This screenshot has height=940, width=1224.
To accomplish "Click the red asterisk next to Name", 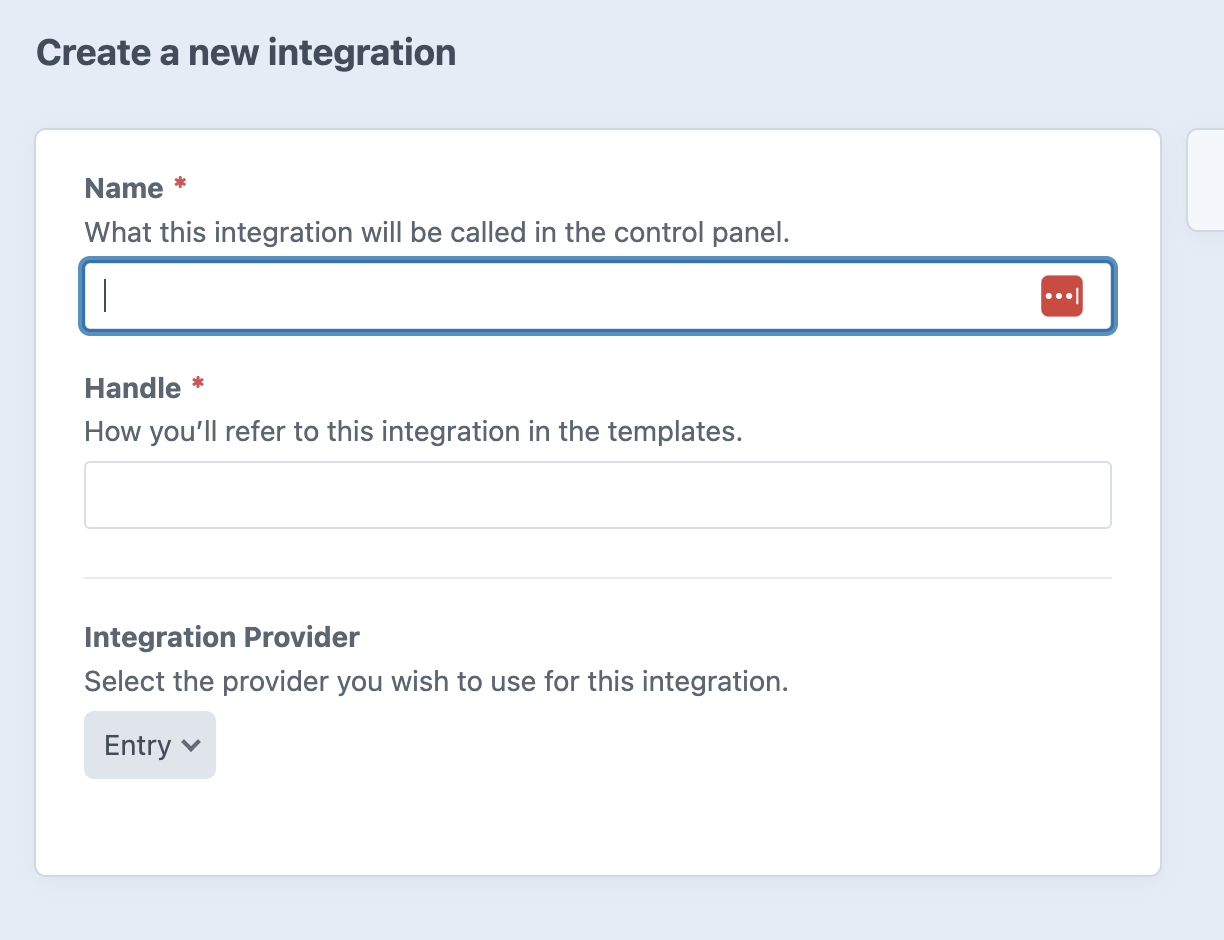I will point(179,185).
